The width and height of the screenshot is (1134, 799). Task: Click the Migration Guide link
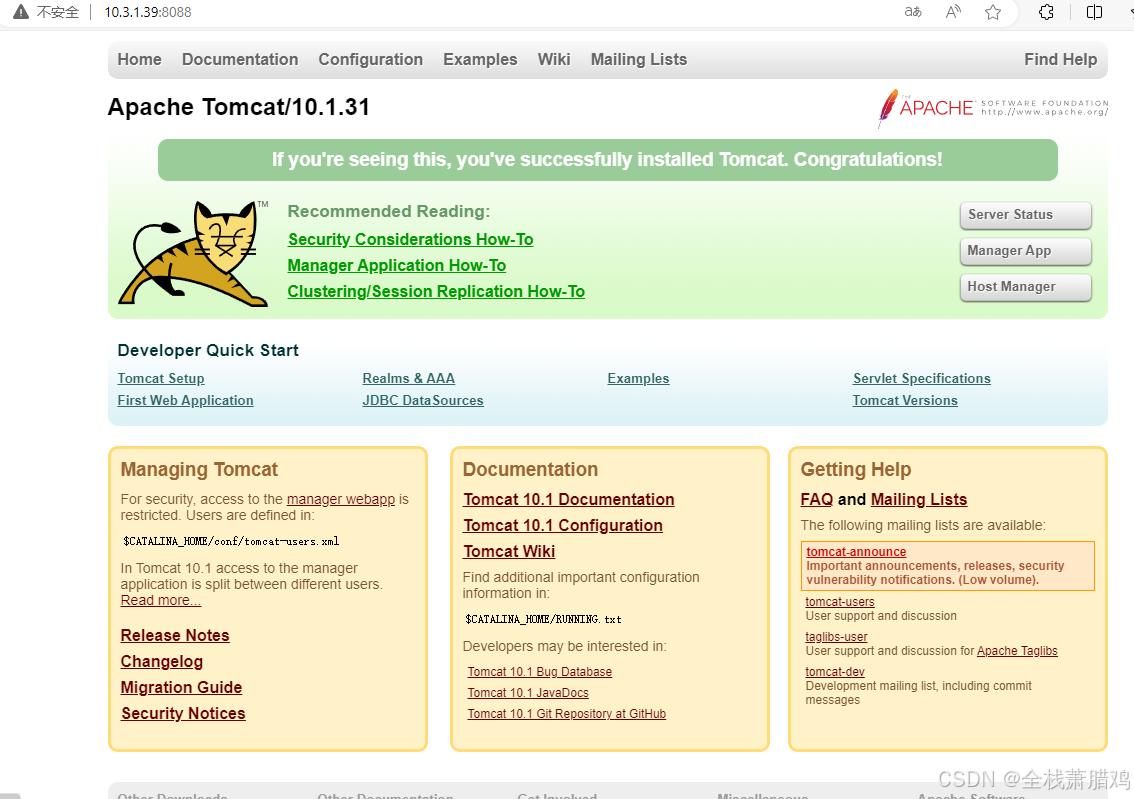click(181, 687)
